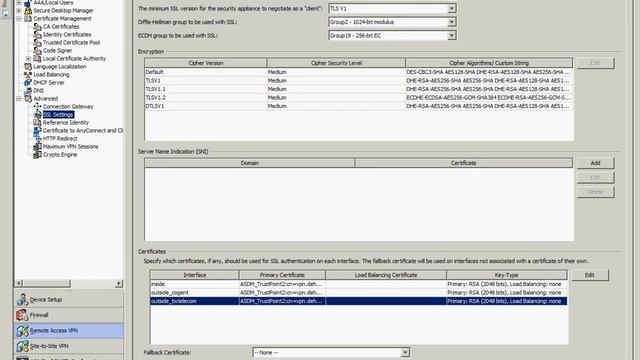Click the Cipher Algorithms/Custom String header
Screen dimensions: 640x360
coord(489,63)
